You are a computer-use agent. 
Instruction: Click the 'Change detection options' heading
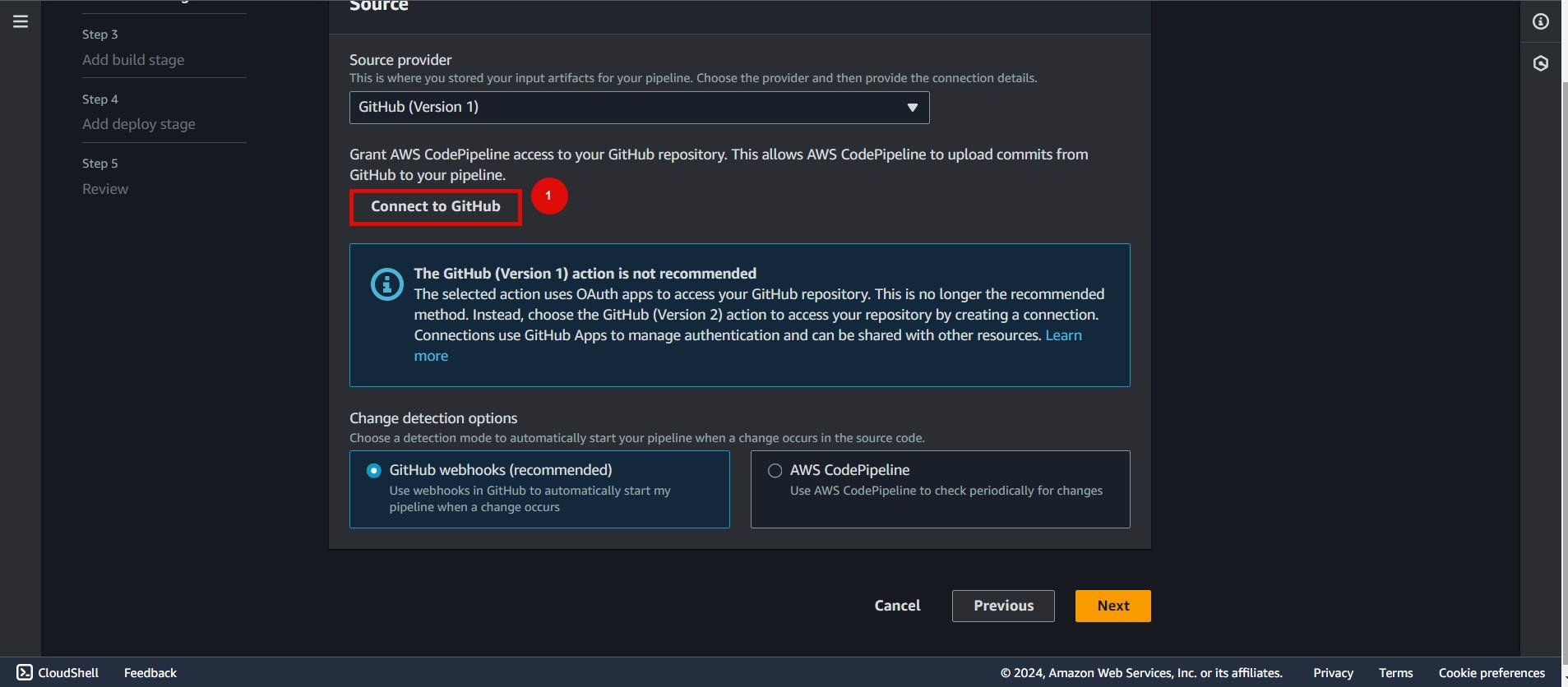pyautogui.click(x=433, y=417)
